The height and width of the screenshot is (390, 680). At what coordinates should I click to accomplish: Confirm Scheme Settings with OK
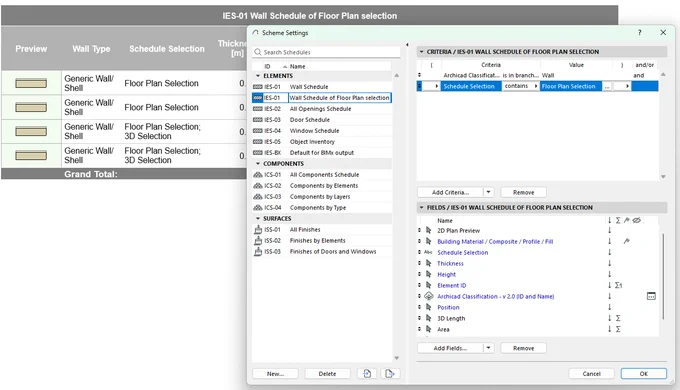(x=644, y=374)
